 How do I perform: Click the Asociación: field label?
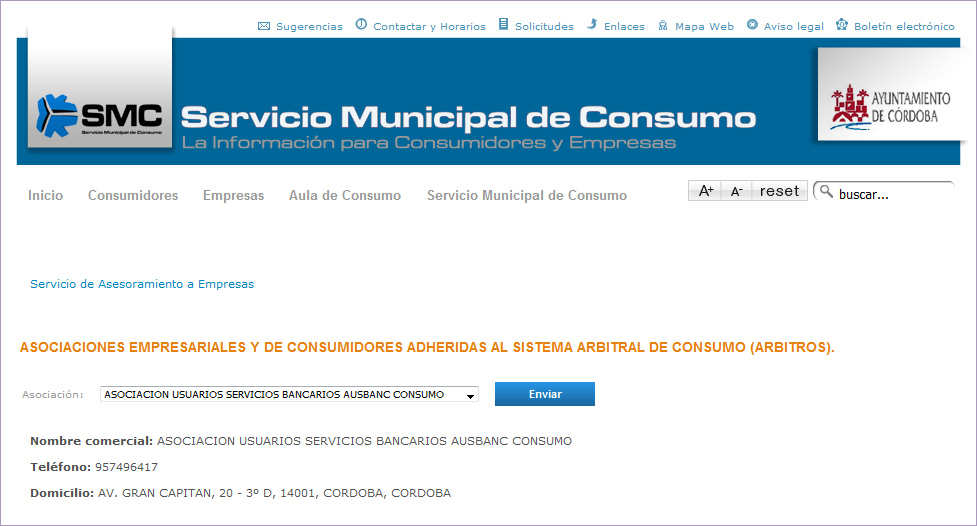tap(52, 394)
